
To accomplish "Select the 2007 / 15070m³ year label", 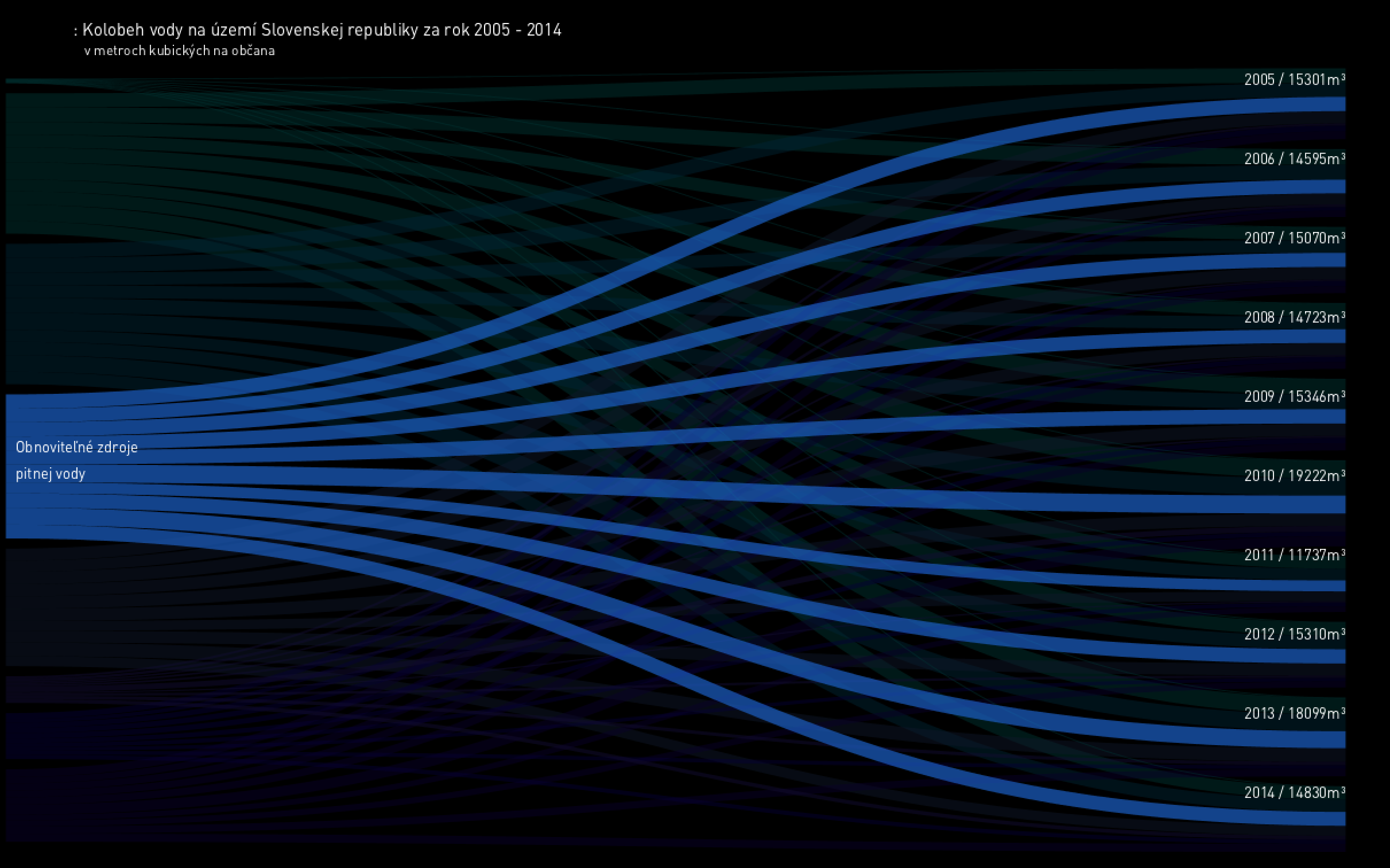I will pos(1294,238).
